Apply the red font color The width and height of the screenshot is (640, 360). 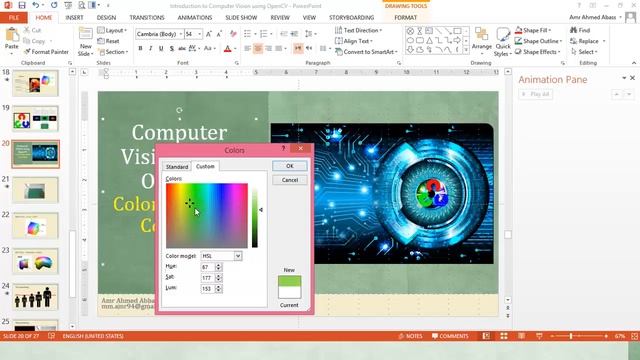coord(228,49)
